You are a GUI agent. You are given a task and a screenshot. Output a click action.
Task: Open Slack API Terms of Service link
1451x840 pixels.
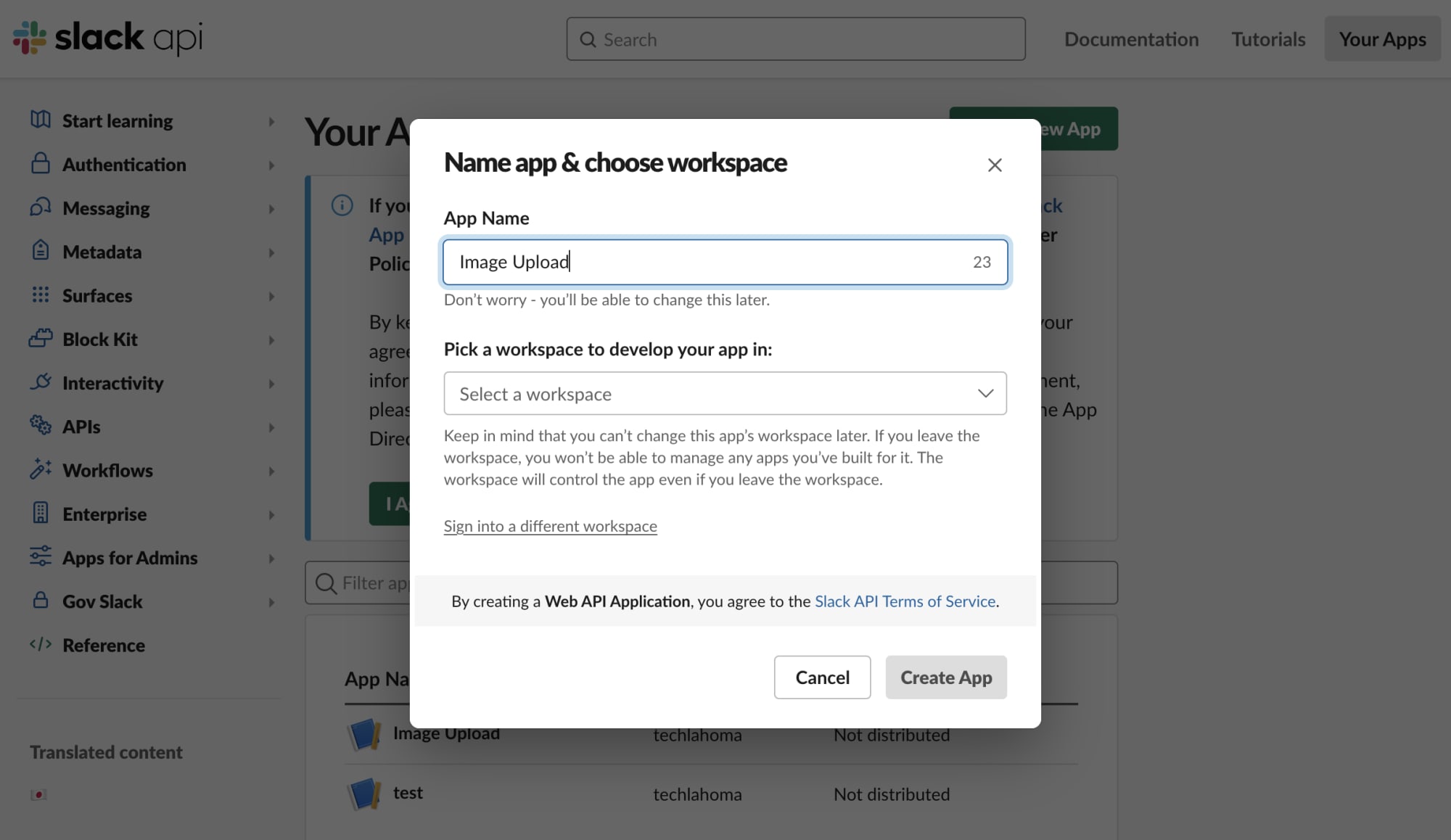tap(905, 601)
